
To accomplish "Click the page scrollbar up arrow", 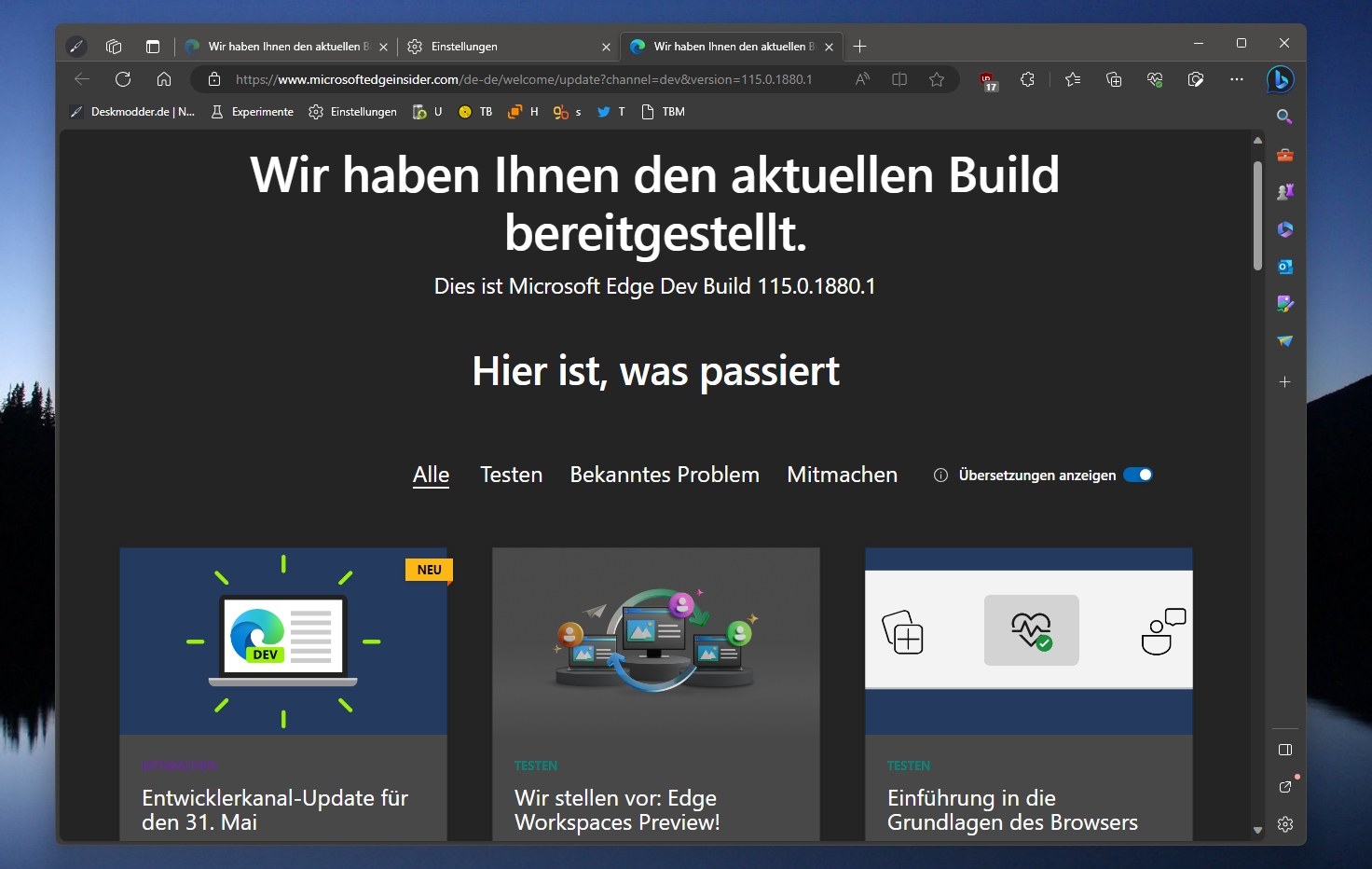I will pyautogui.click(x=1257, y=141).
